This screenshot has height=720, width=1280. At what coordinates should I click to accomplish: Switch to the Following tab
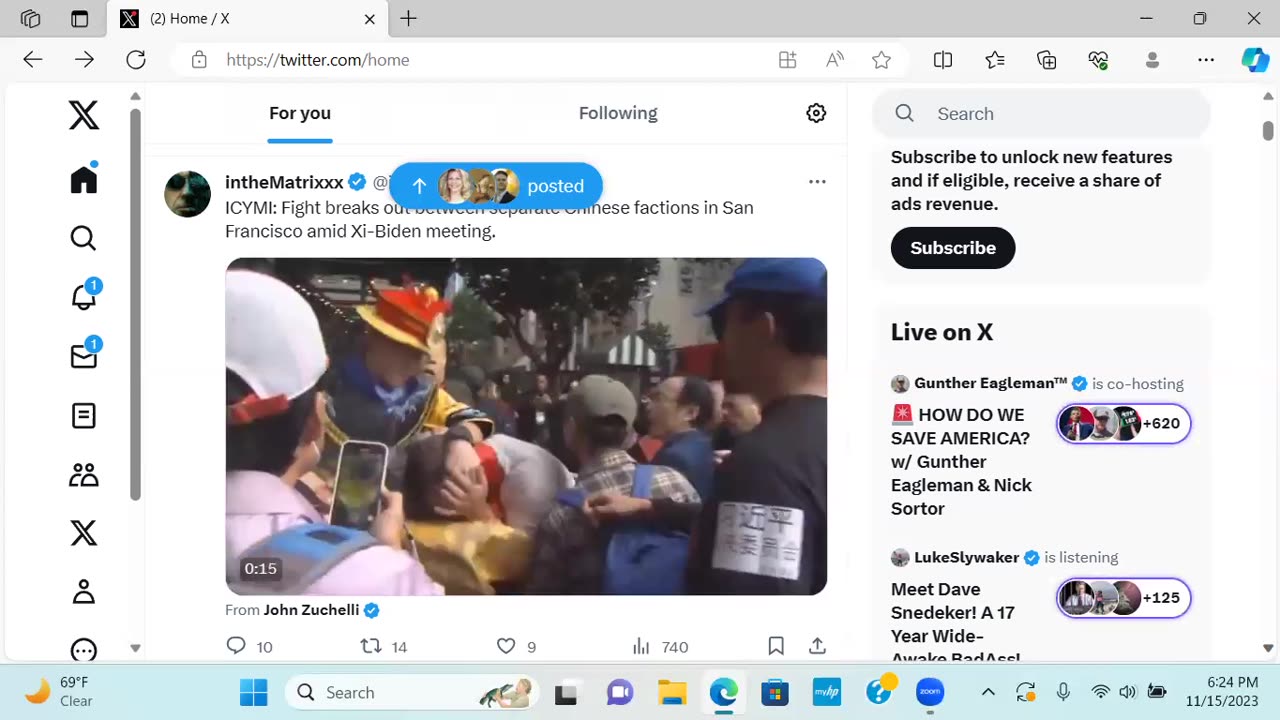coord(618,113)
